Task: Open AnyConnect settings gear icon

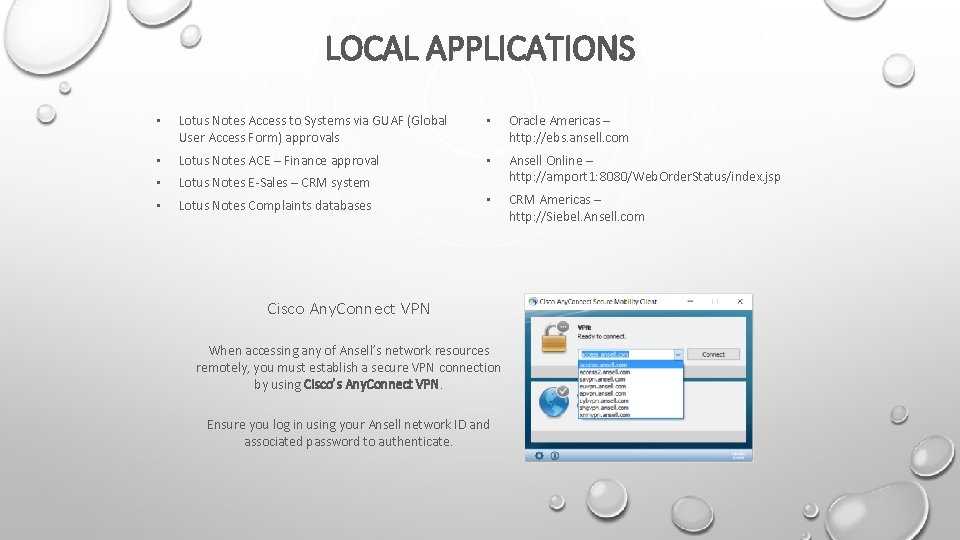Action: click(539, 456)
